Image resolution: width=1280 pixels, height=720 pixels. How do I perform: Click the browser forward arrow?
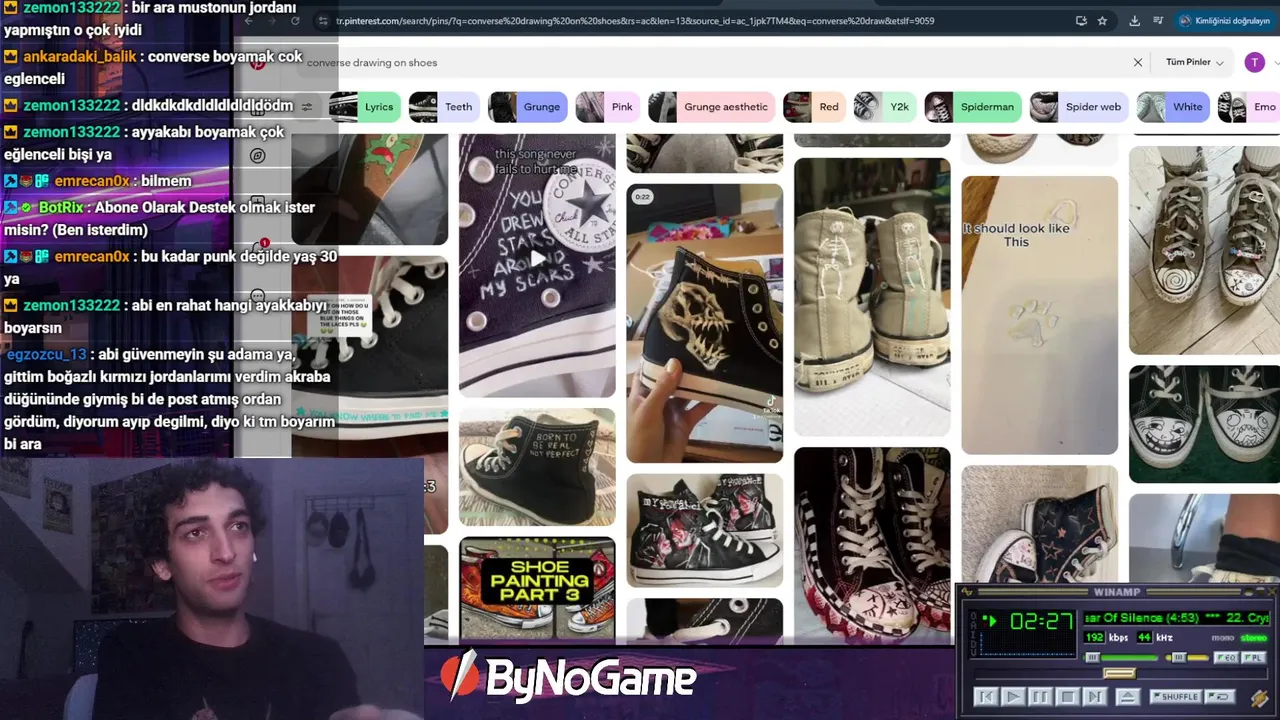[x=272, y=21]
